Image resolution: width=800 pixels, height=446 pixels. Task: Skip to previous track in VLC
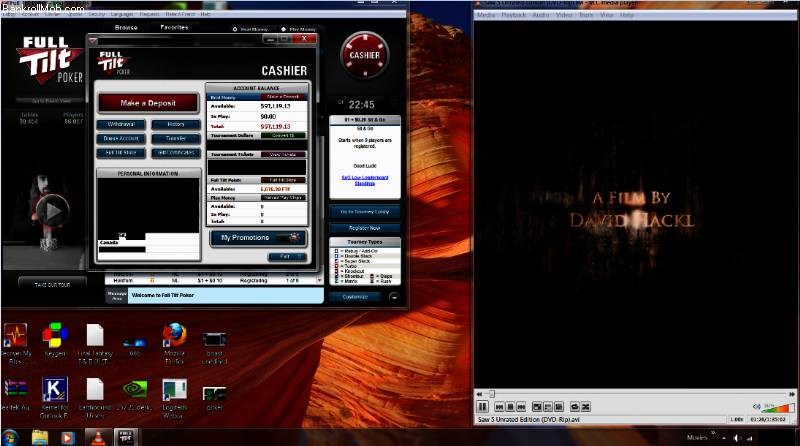(x=499, y=407)
